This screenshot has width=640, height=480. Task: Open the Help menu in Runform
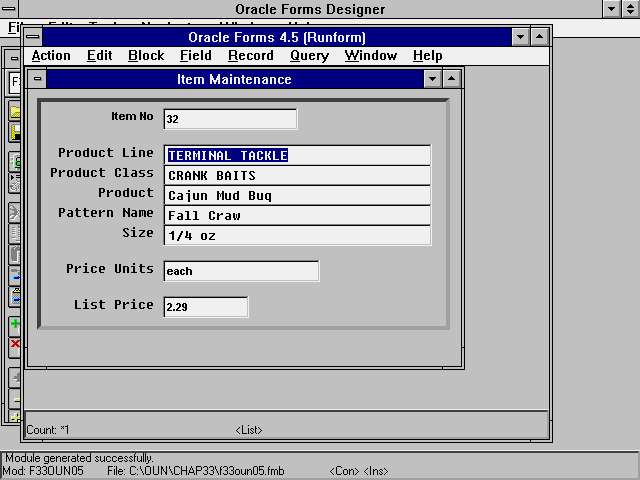(427, 56)
